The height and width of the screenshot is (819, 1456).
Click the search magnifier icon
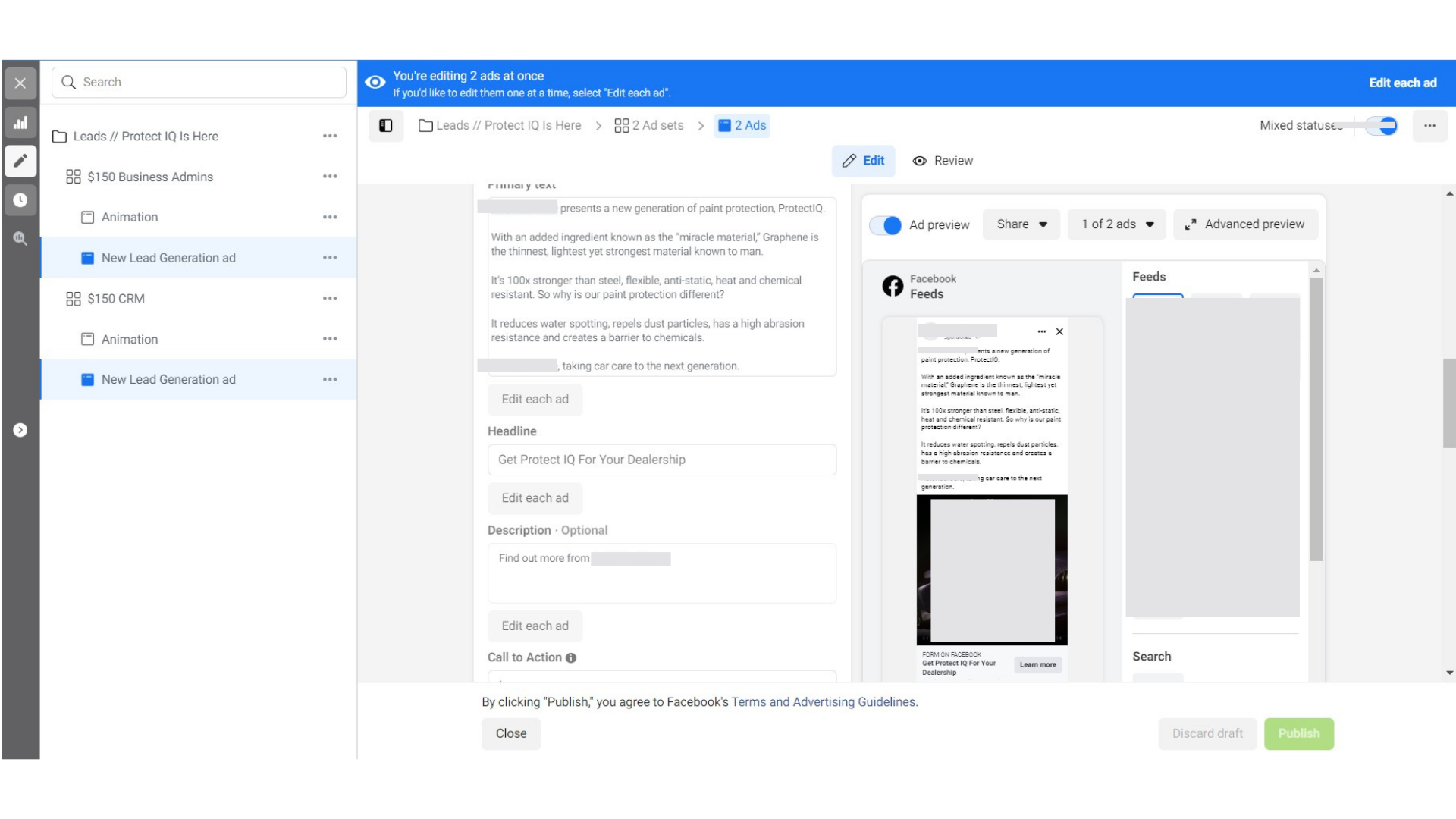point(68,82)
